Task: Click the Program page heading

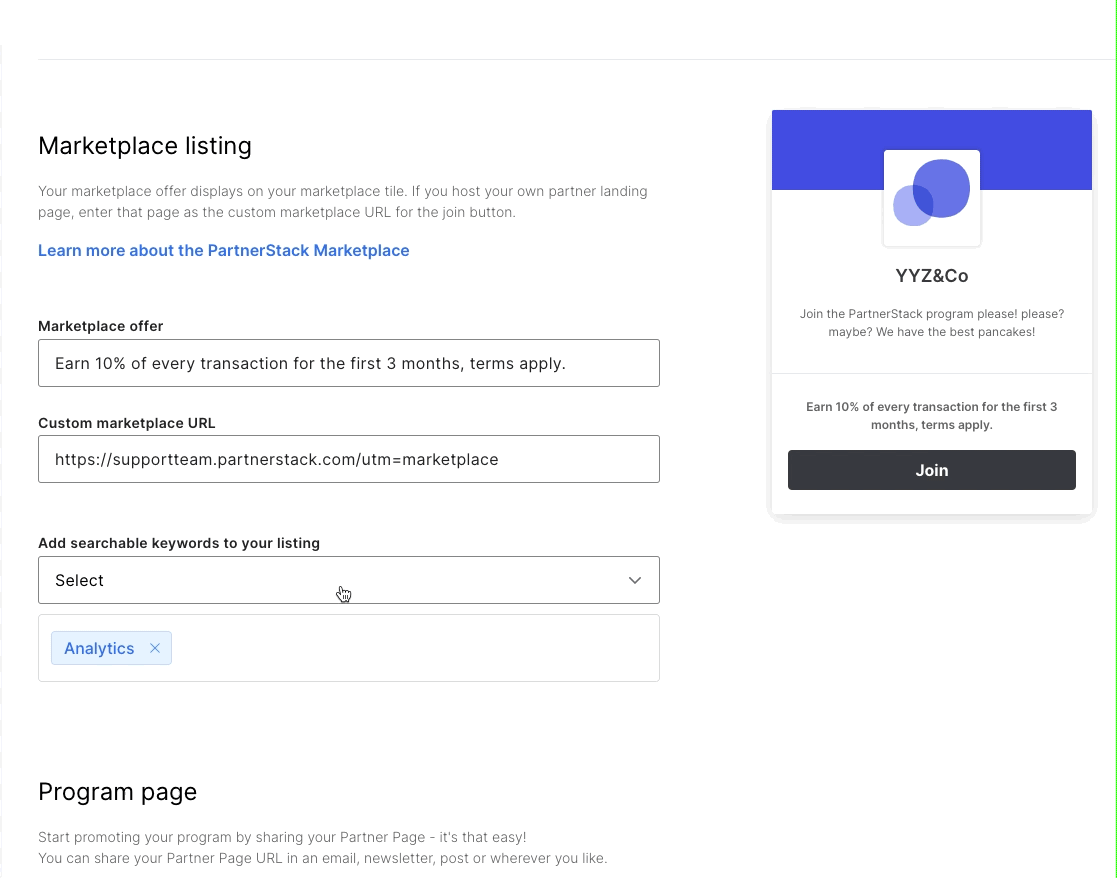Action: 118,792
